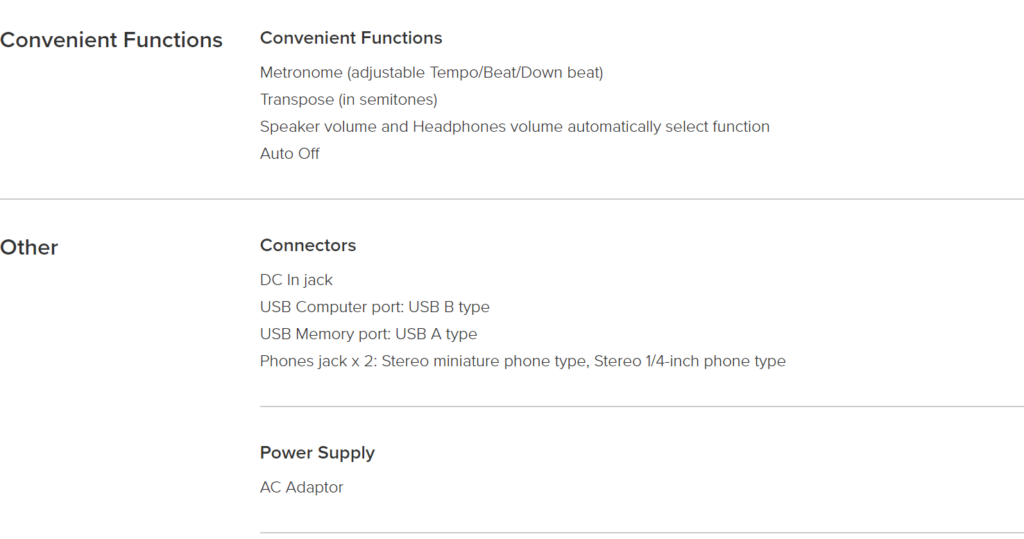Screen dimensions: 1024x539
Task: Click USB Memory port: USB A type
Action: click(368, 334)
